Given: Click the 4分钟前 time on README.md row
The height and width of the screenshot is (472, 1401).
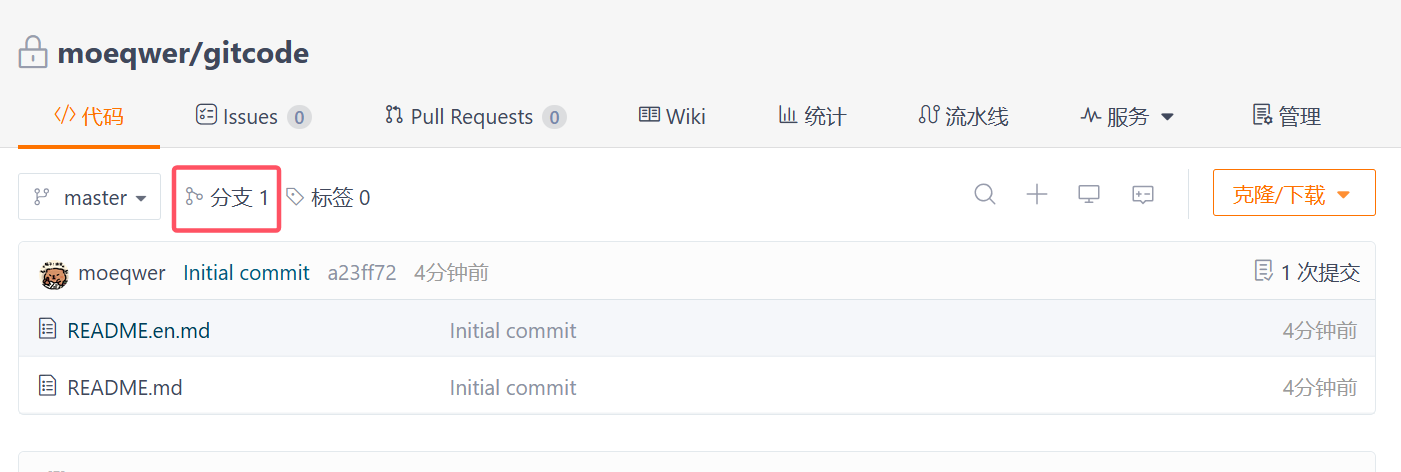Looking at the screenshot, I should coord(1320,387).
